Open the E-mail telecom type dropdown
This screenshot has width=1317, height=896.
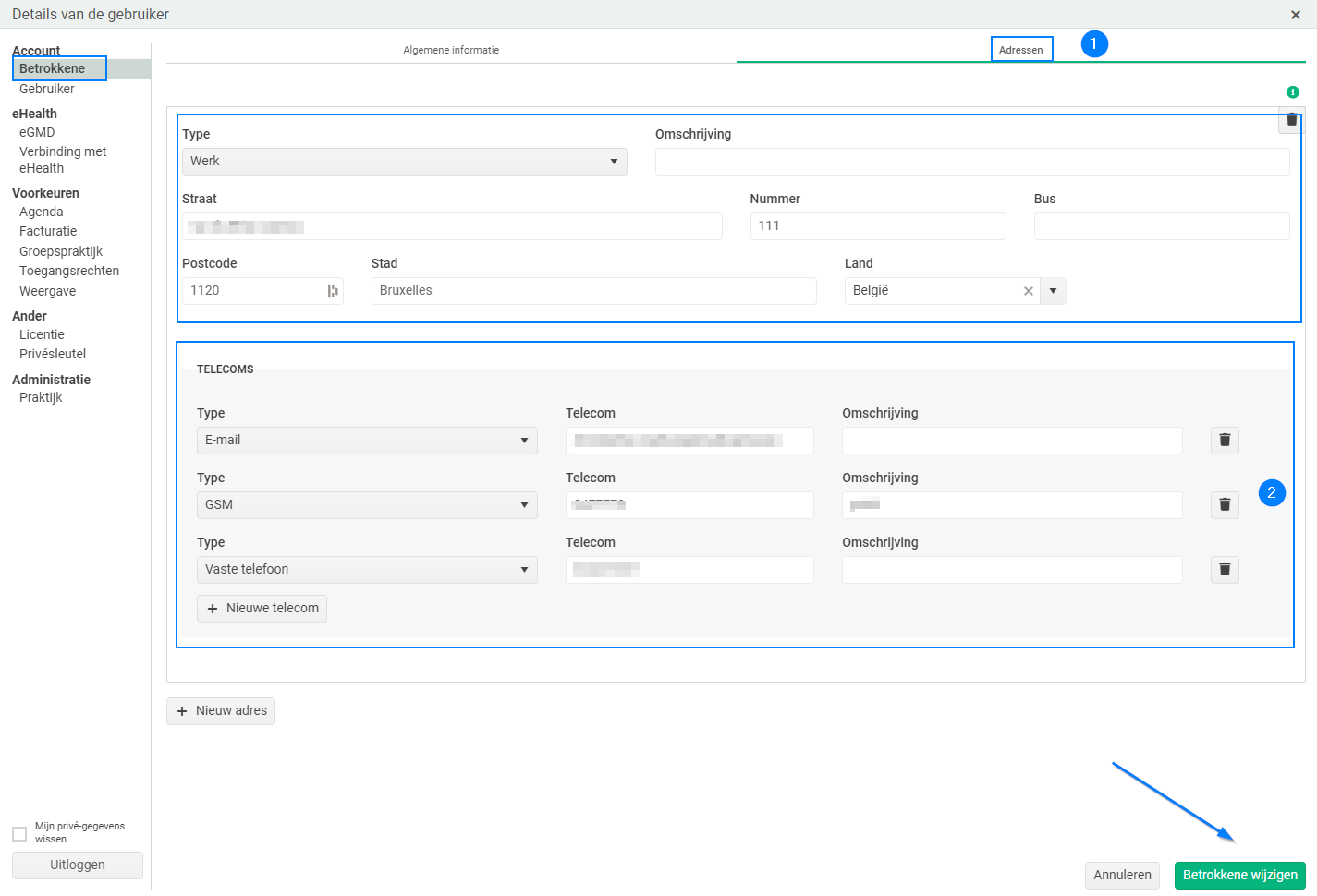tap(366, 441)
